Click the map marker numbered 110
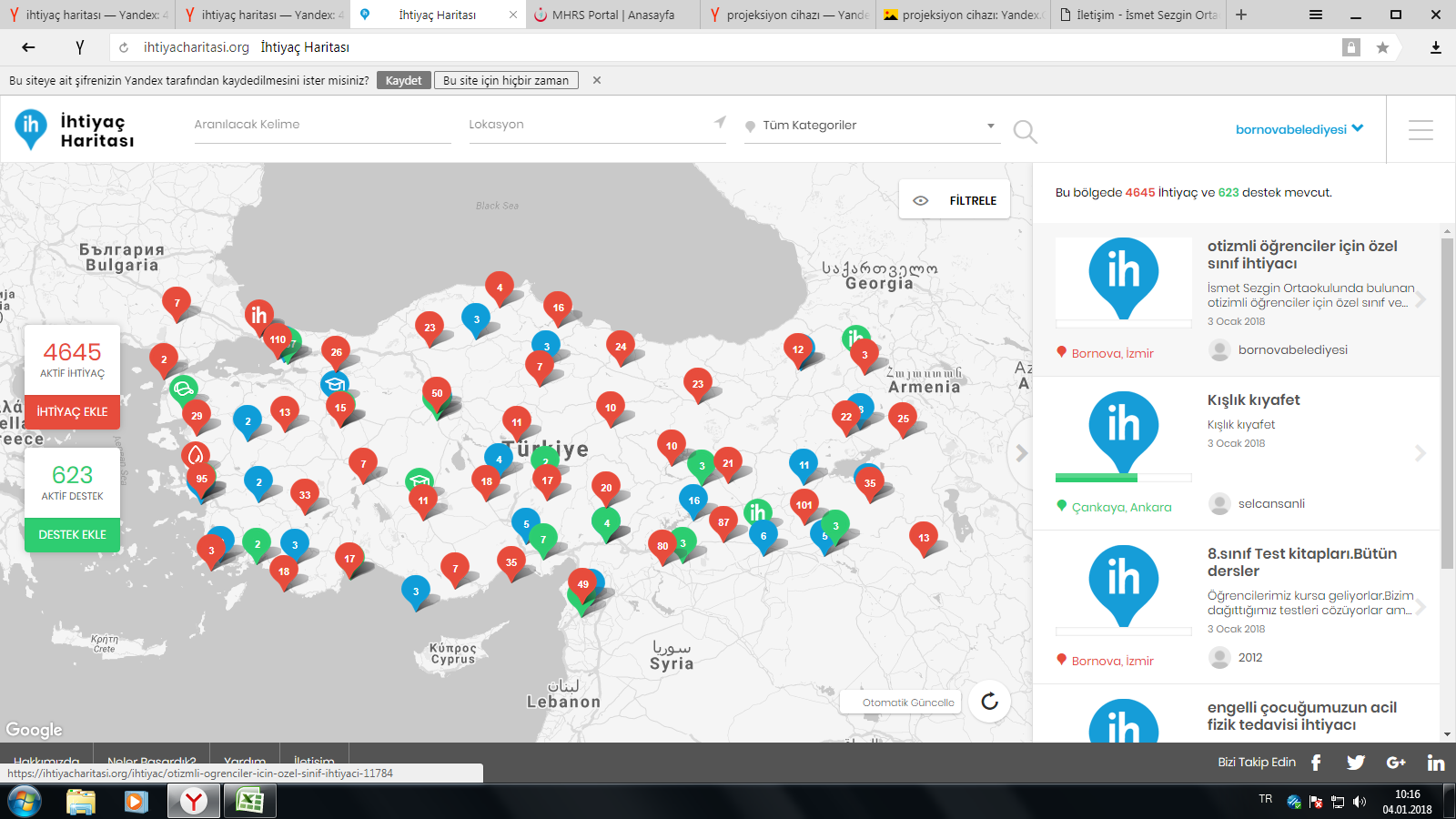Image resolution: width=1456 pixels, height=819 pixels. click(278, 340)
